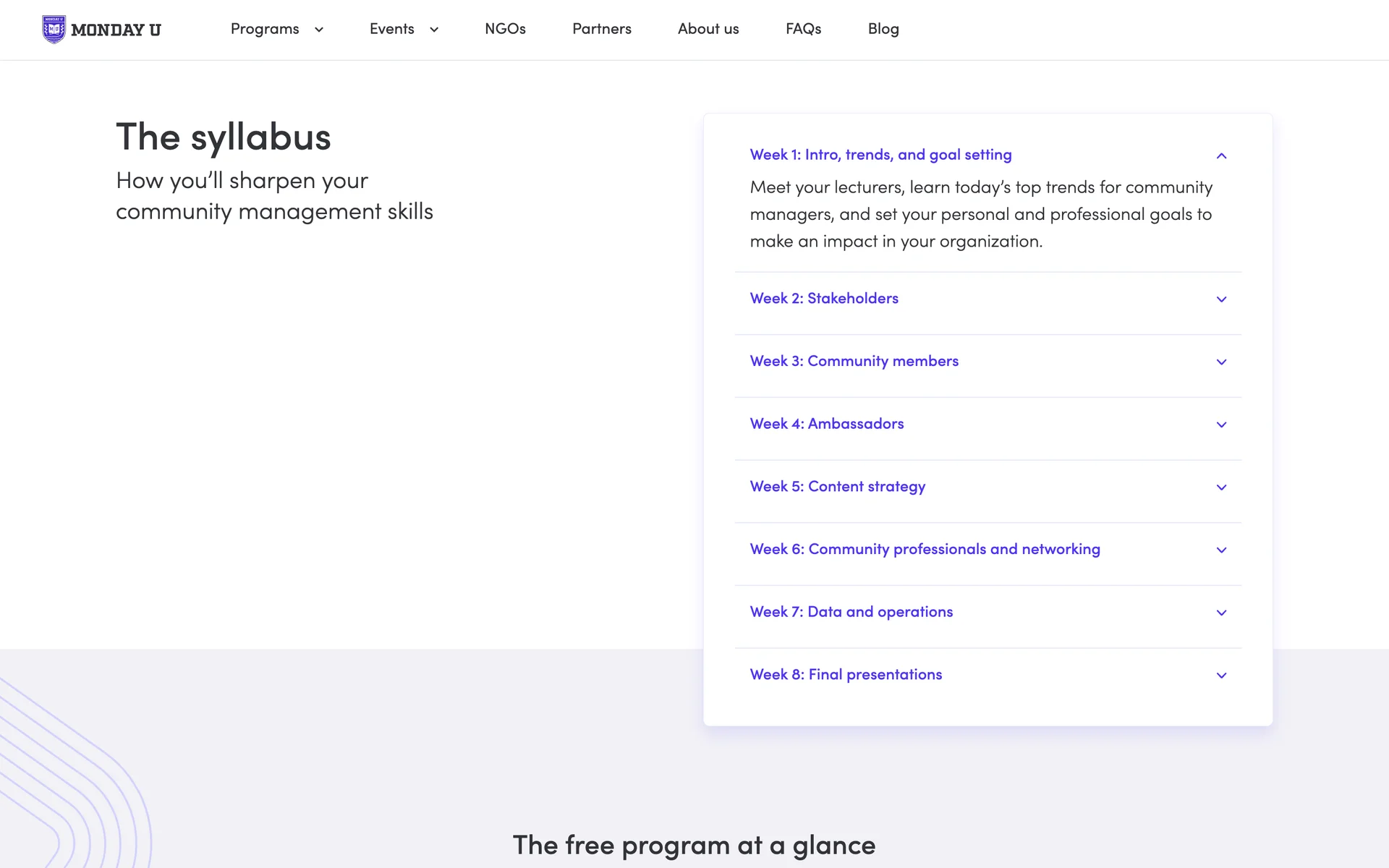This screenshot has height=868, width=1389.
Task: Click the chevron beside Week 2: Stakeholders
Action: pos(1221,299)
